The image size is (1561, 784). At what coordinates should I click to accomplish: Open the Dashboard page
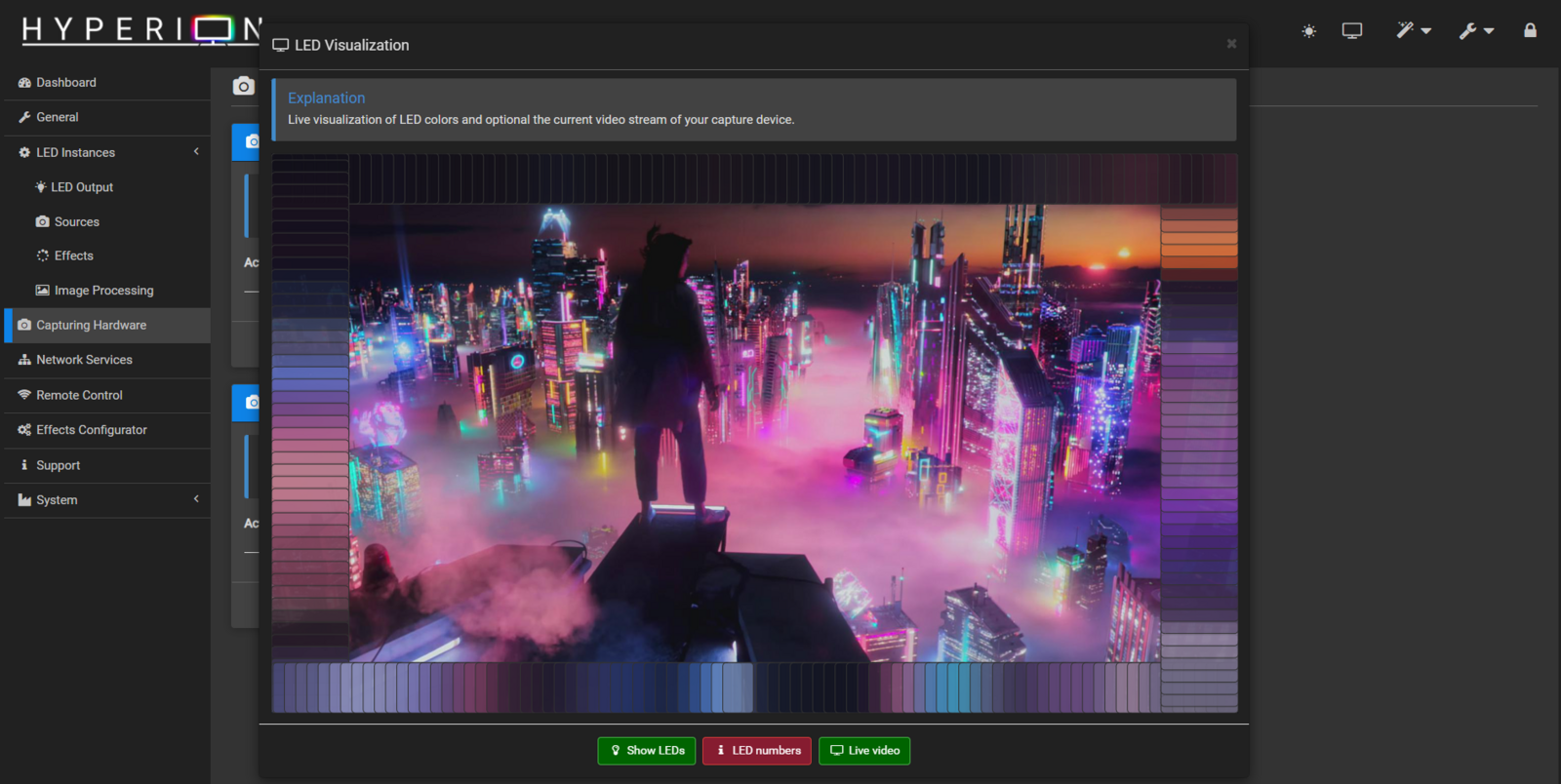coord(66,83)
